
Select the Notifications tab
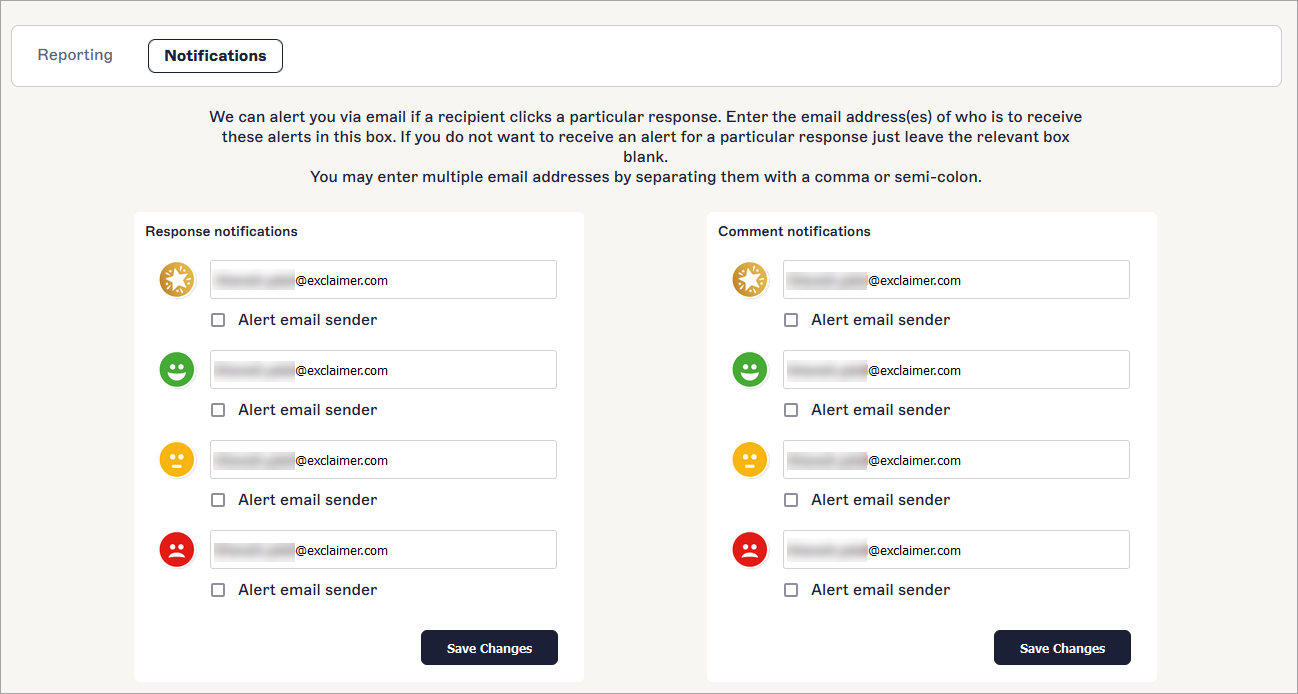pyautogui.click(x=215, y=56)
